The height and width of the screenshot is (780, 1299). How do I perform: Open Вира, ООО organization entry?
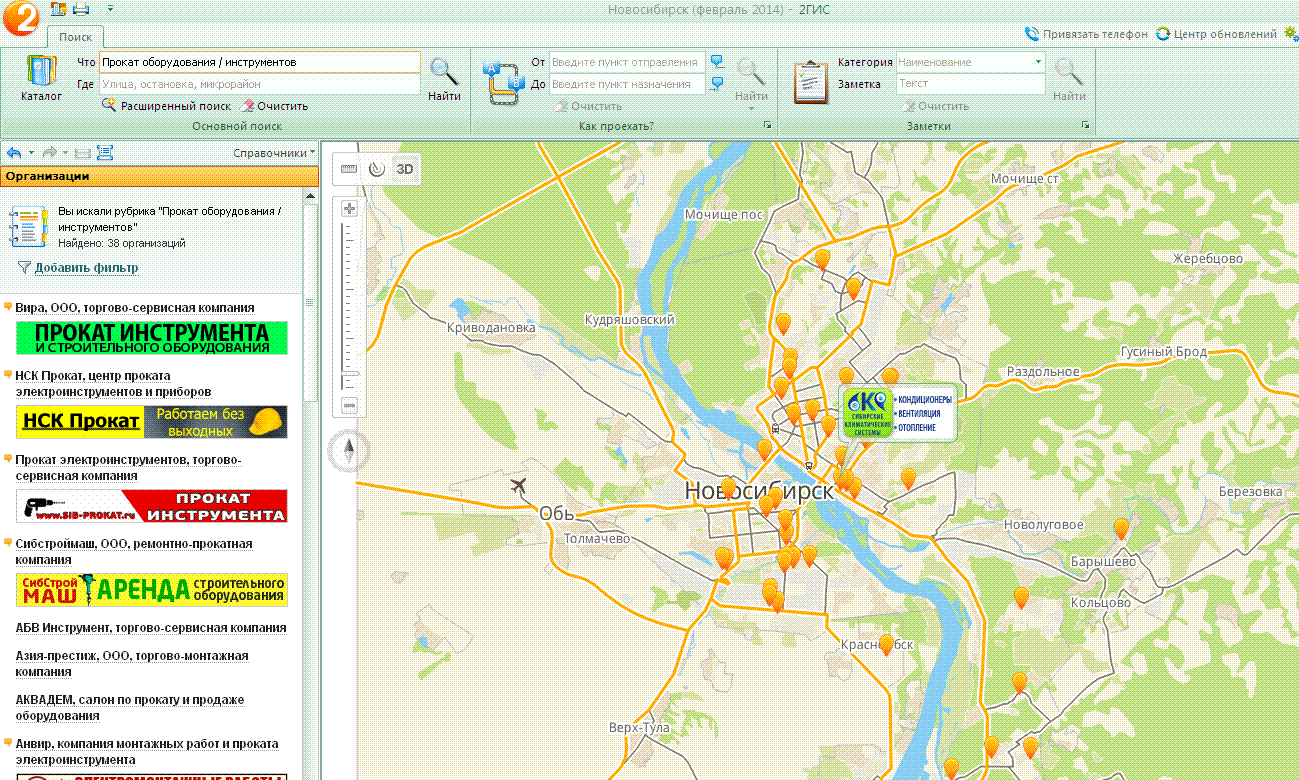(x=135, y=308)
